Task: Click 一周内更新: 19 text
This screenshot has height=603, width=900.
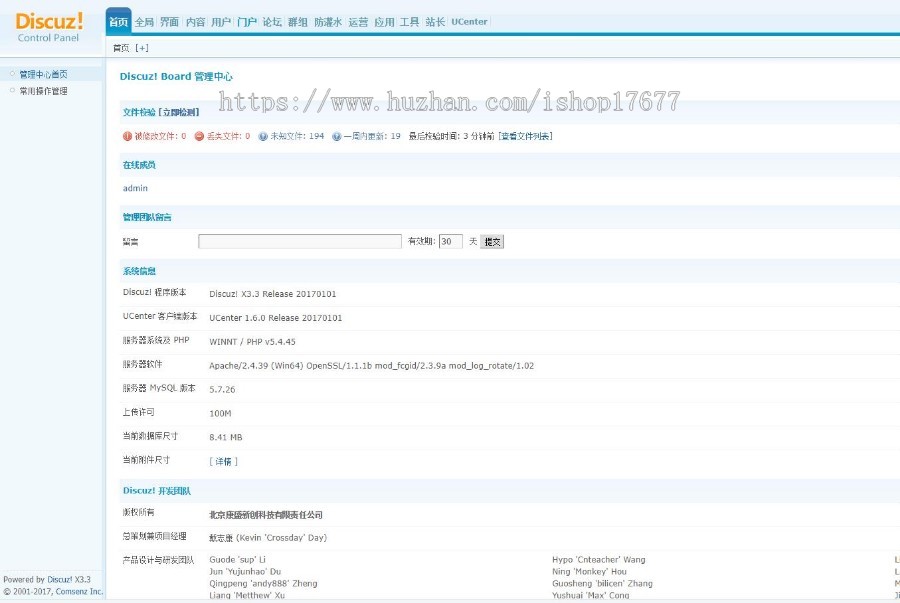Action: pyautogui.click(x=372, y=136)
